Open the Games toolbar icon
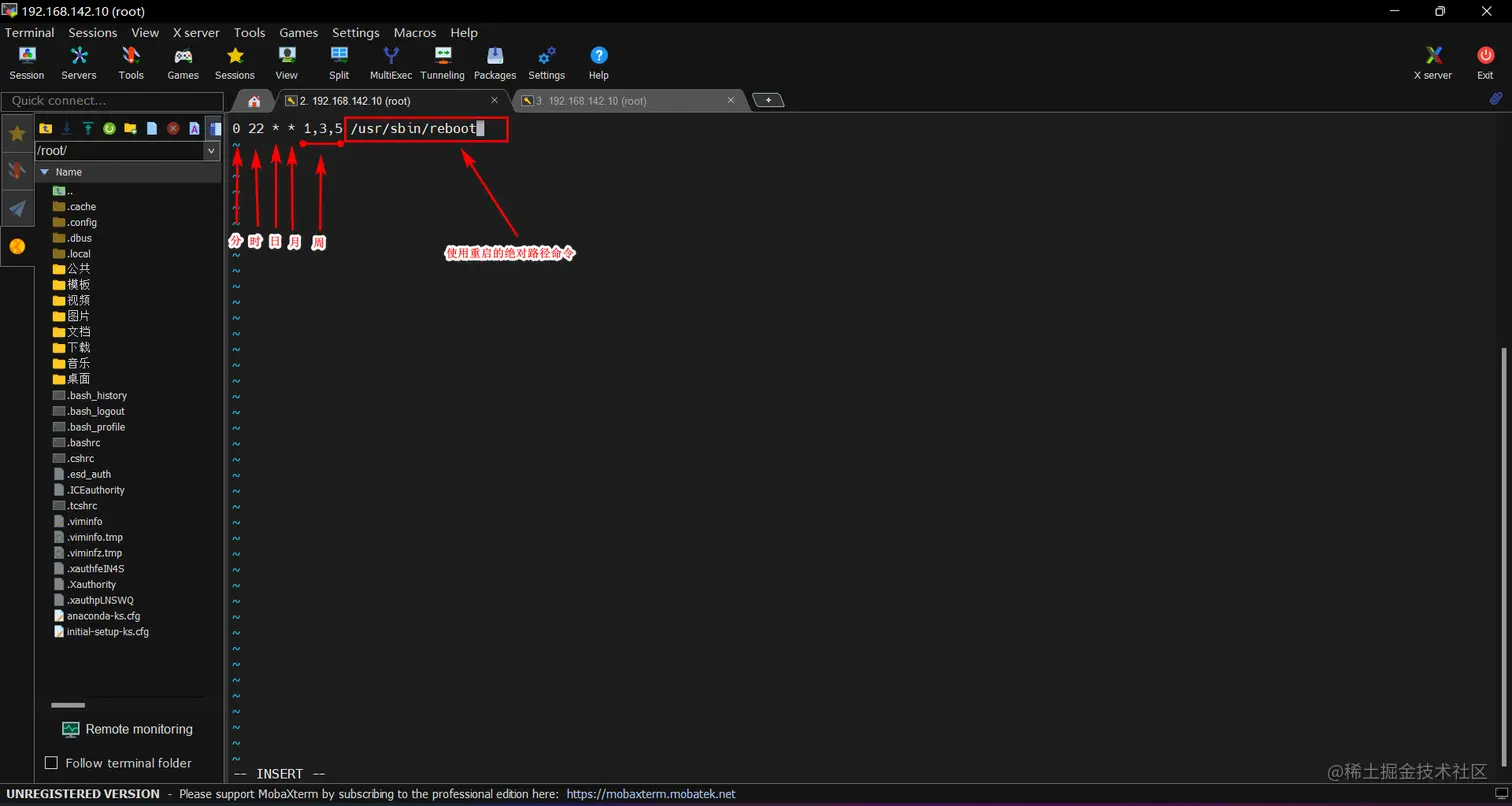The image size is (1512, 806). [x=183, y=62]
